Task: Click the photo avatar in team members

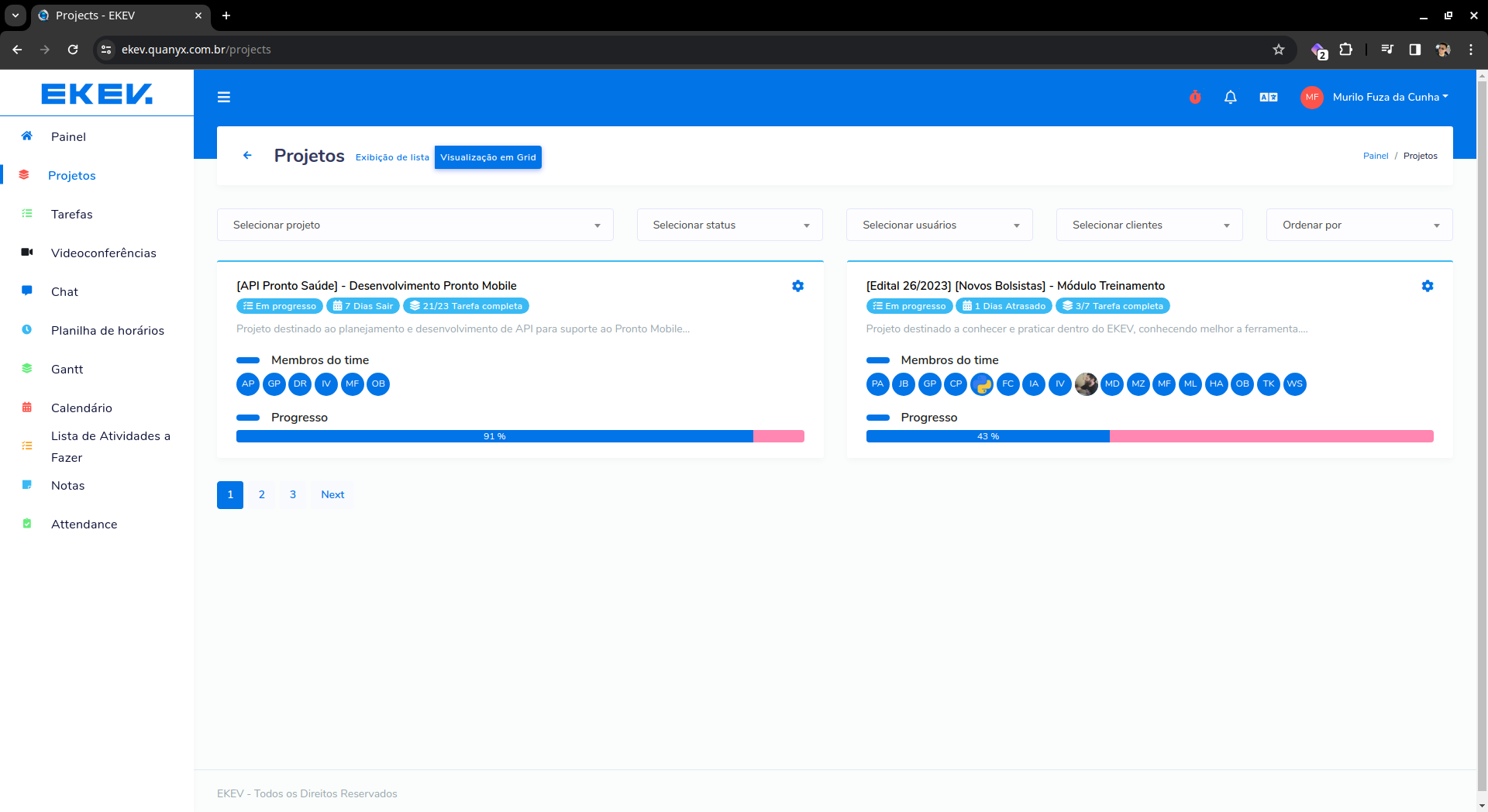Action: pyautogui.click(x=1086, y=384)
